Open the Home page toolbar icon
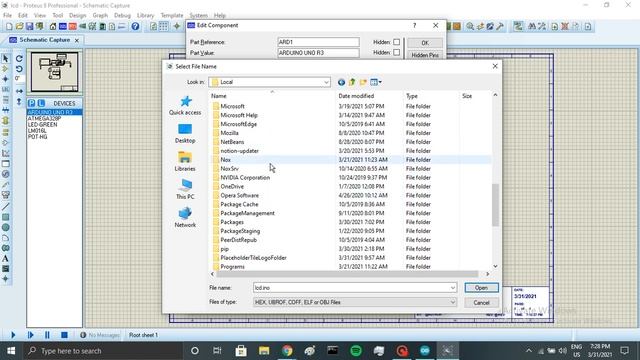This screenshot has height=360, width=640. coord(53,27)
